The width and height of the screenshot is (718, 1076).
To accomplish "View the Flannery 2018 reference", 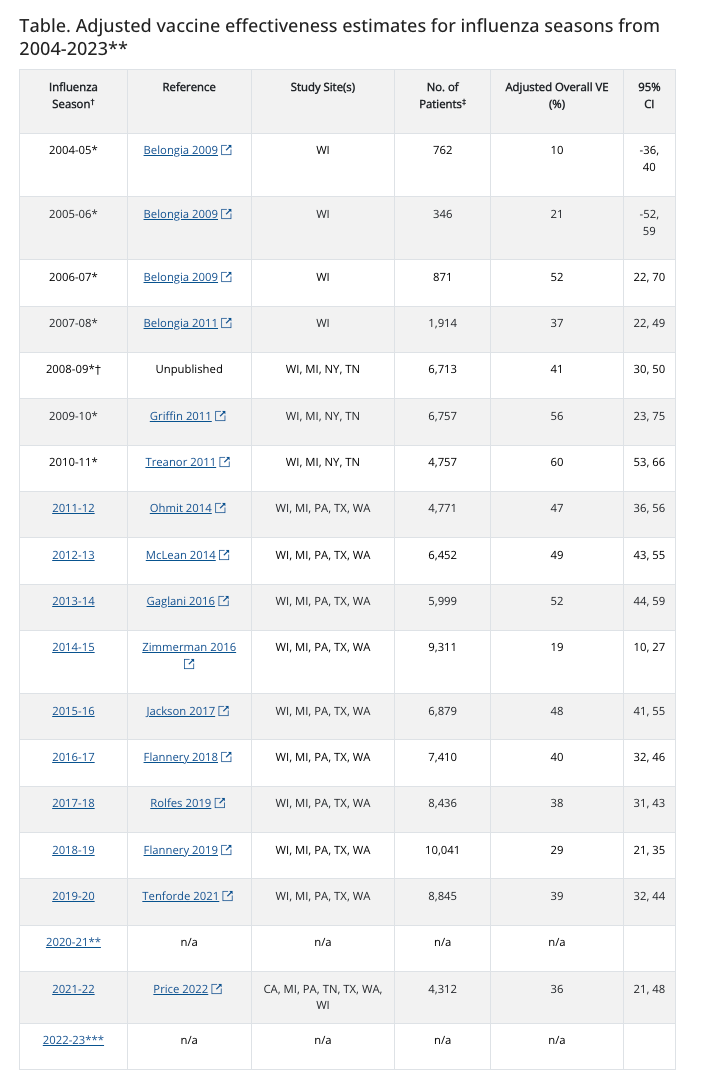I will pyautogui.click(x=180, y=757).
